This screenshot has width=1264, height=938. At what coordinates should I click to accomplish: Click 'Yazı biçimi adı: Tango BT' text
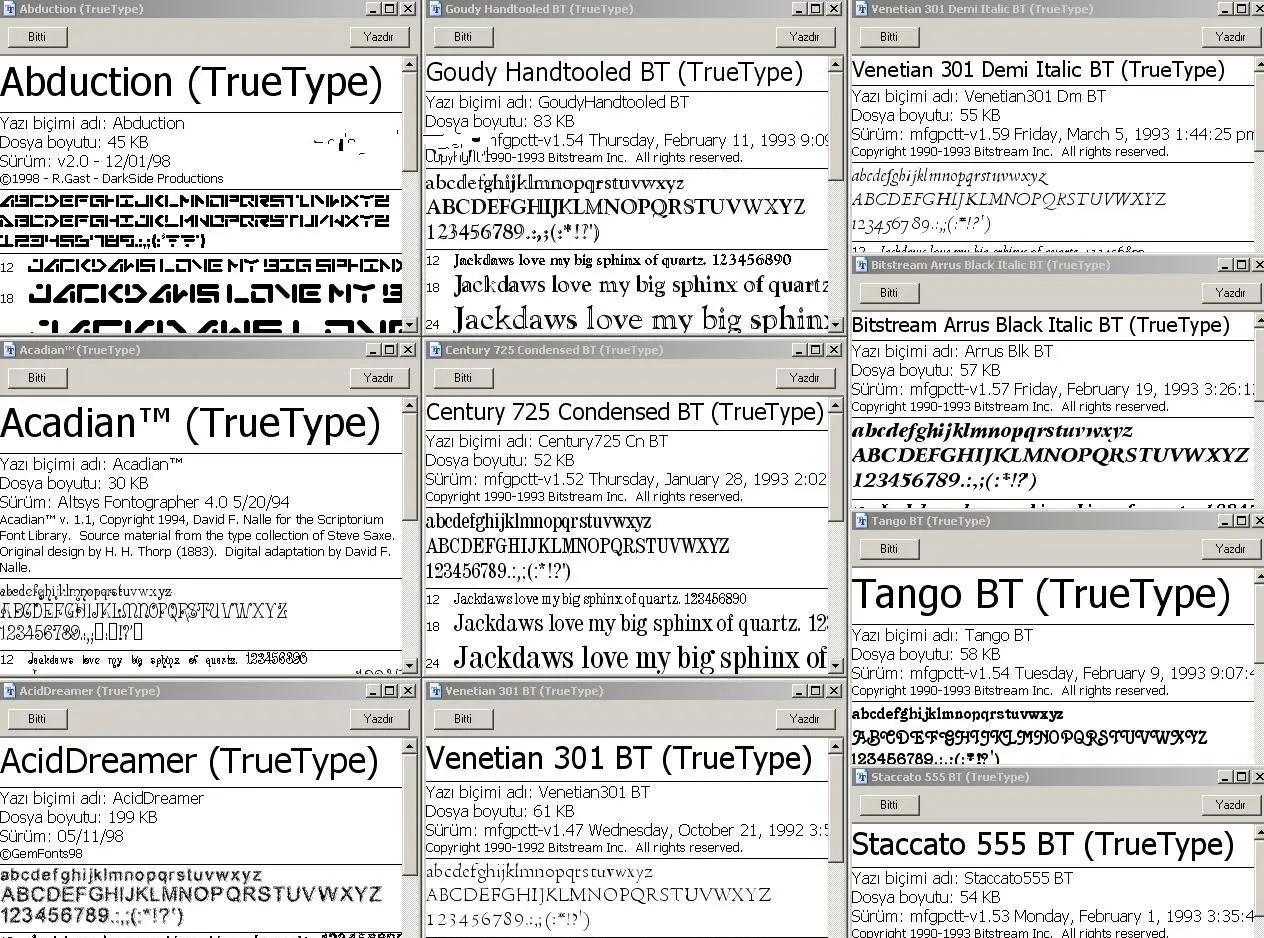coord(942,635)
